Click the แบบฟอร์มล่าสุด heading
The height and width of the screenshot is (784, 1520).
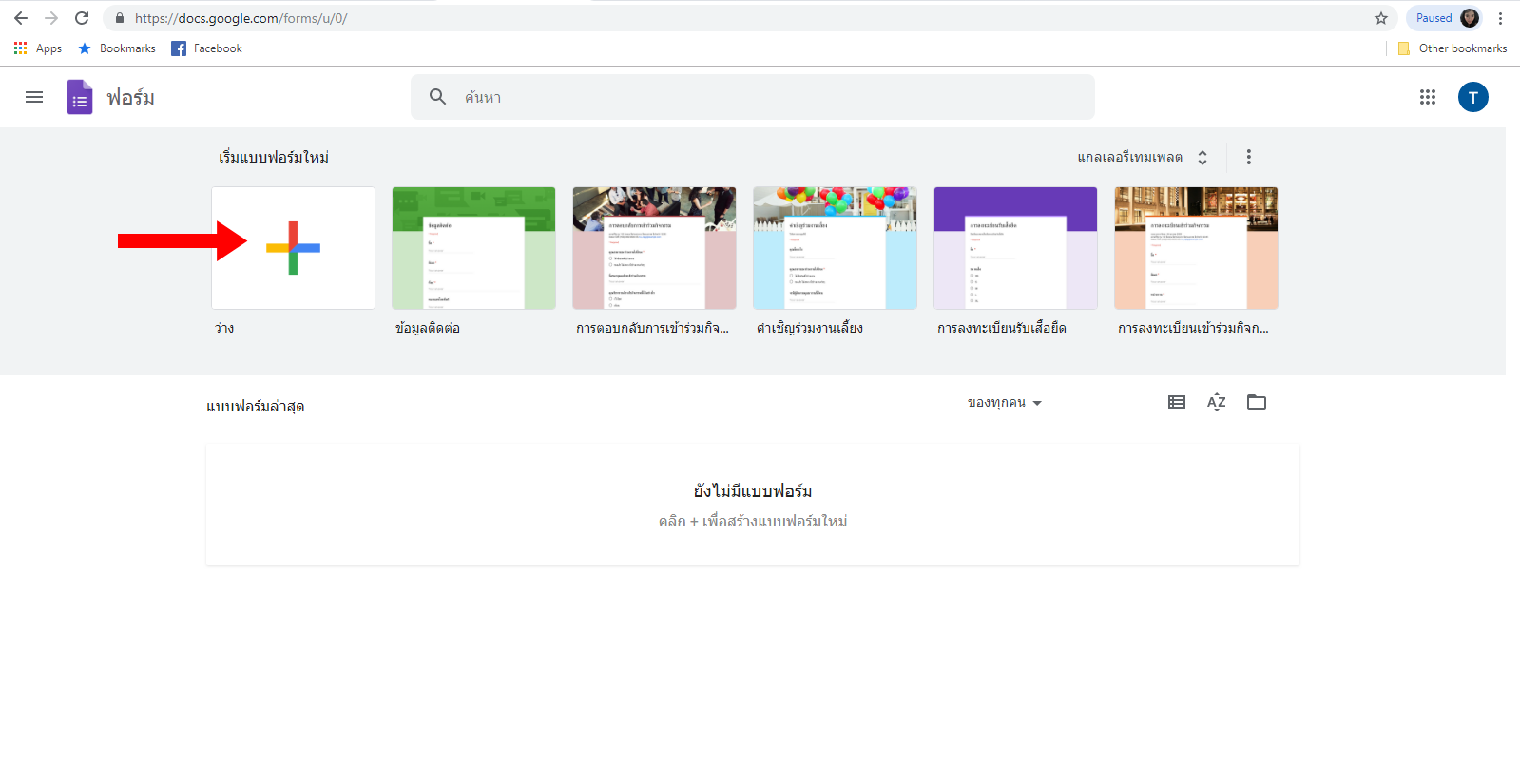256,407
